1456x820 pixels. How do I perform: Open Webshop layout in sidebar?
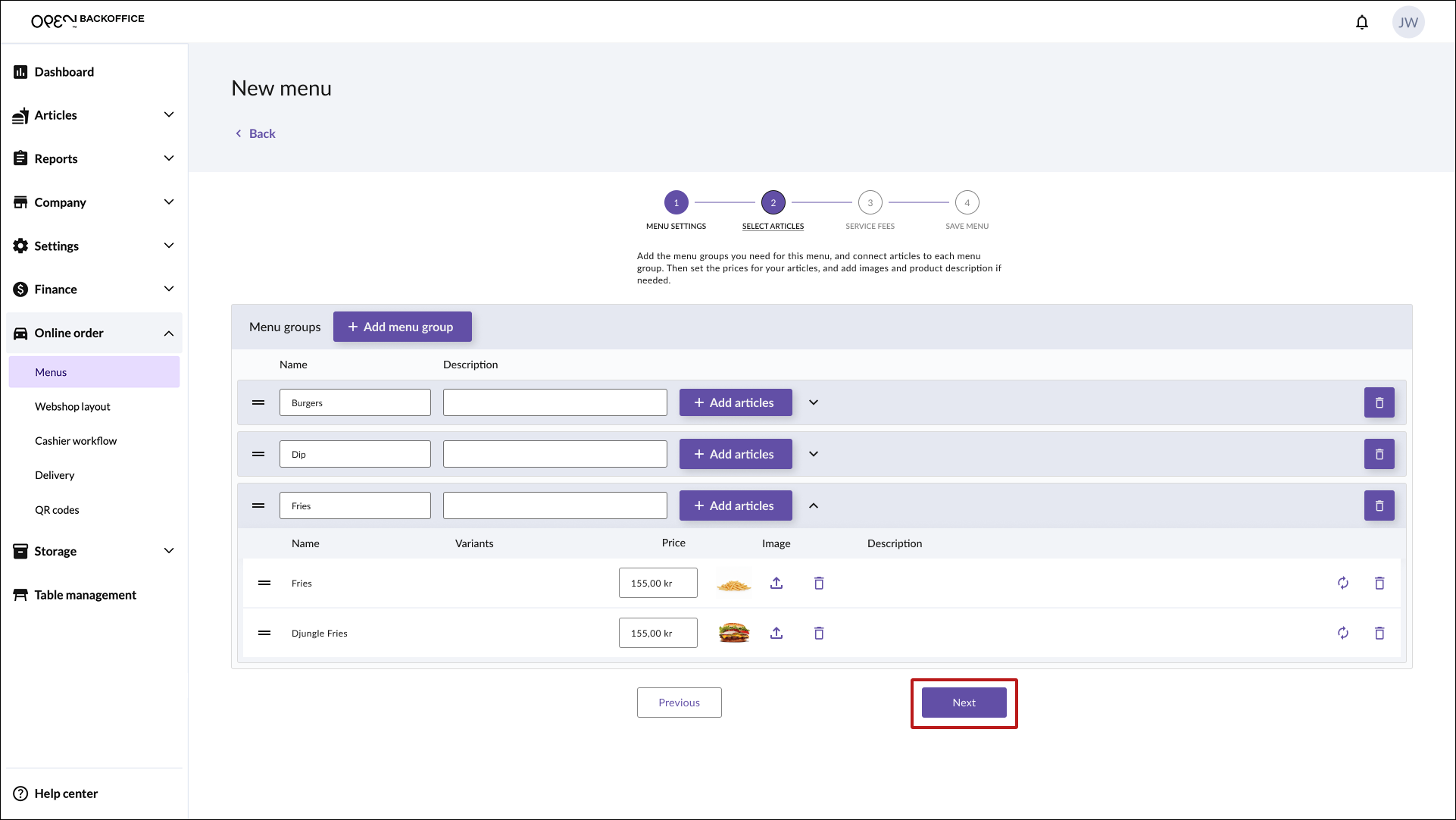coord(73,406)
